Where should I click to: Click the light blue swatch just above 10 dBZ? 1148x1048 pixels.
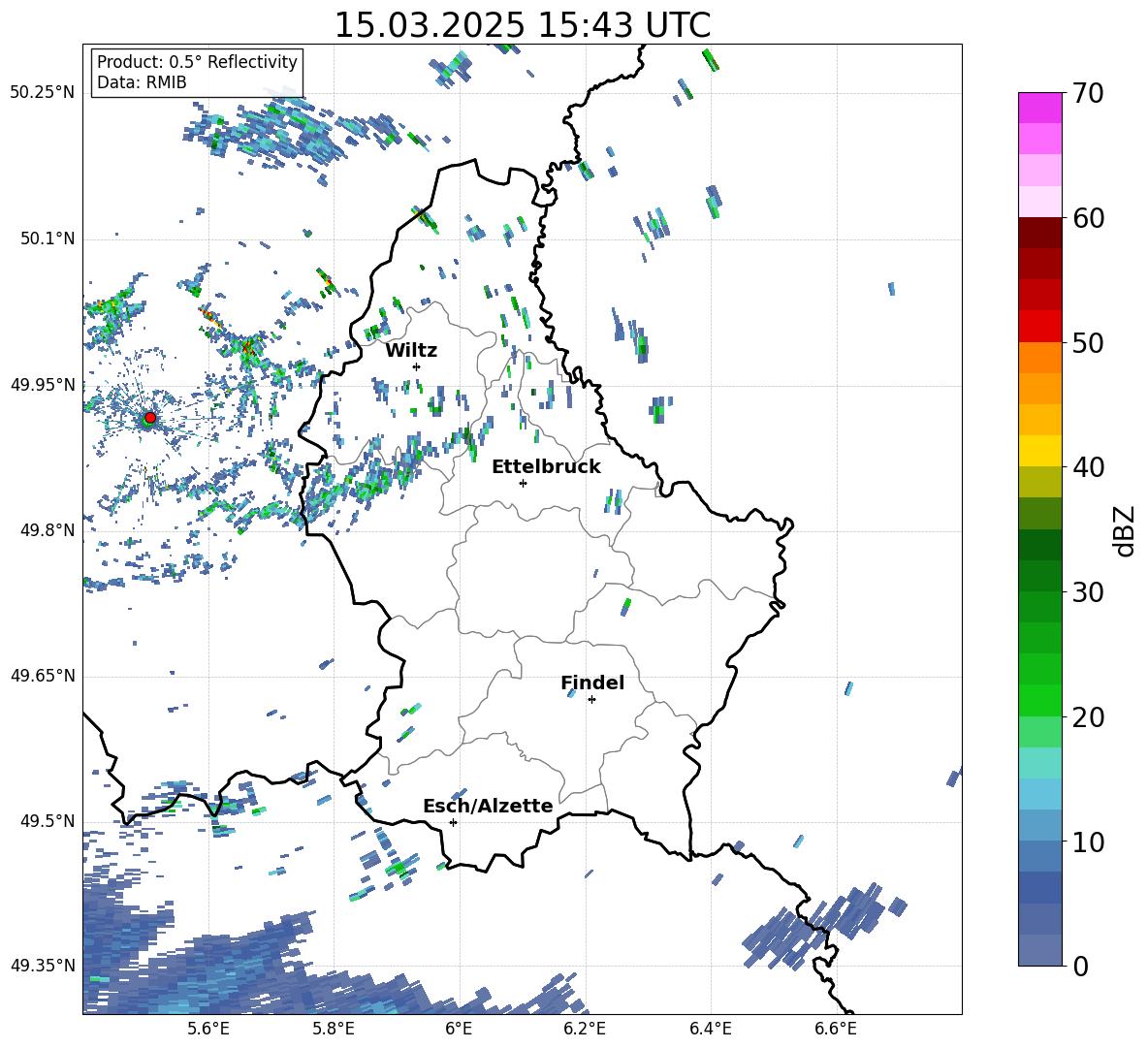point(1039,825)
